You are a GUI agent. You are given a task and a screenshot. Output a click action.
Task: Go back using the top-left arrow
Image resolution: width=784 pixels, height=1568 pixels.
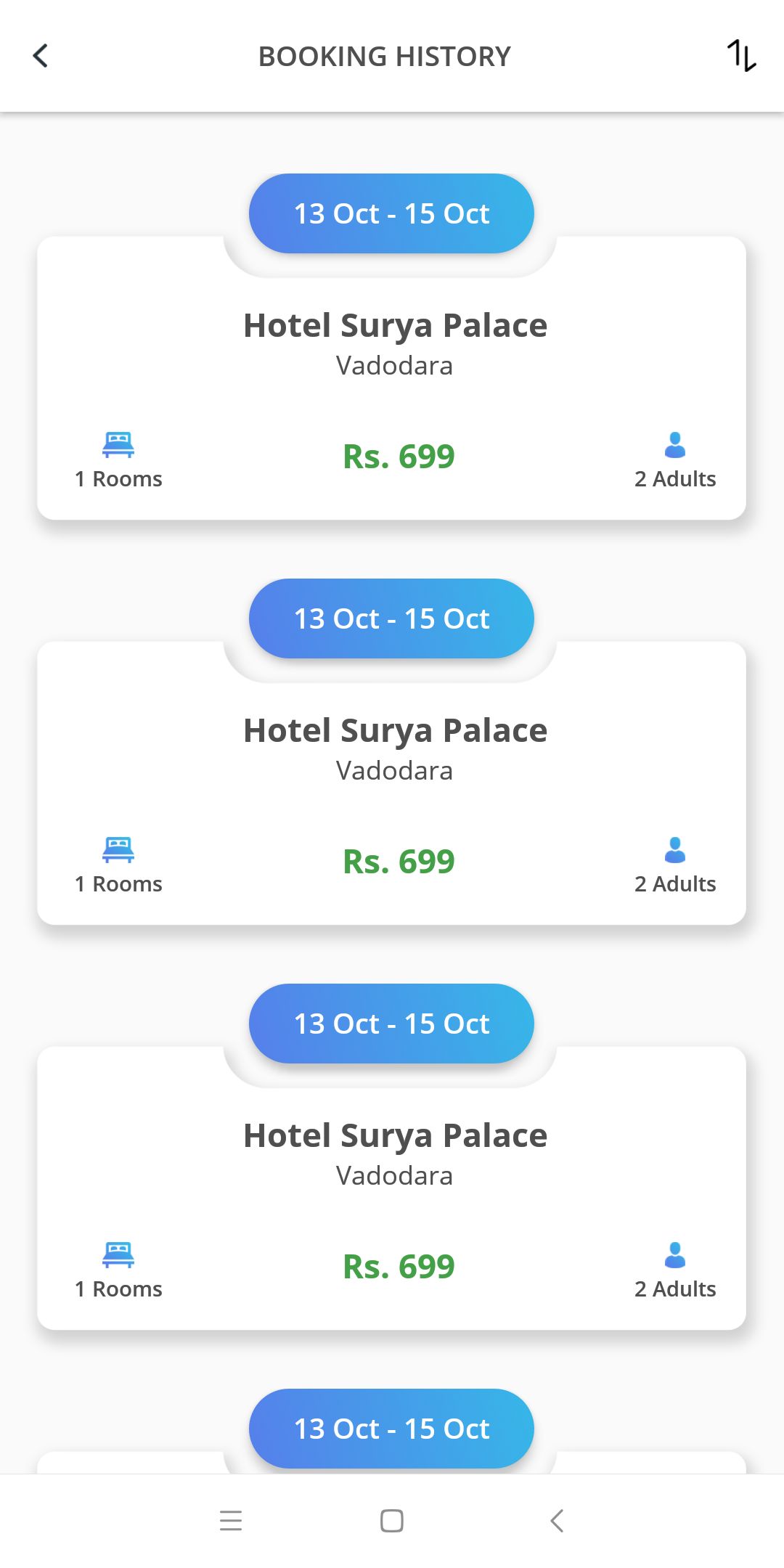click(x=41, y=56)
